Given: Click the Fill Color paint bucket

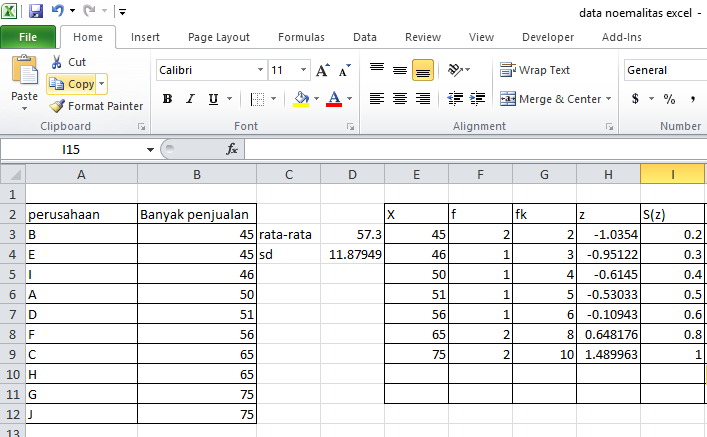Looking at the screenshot, I should (301, 99).
